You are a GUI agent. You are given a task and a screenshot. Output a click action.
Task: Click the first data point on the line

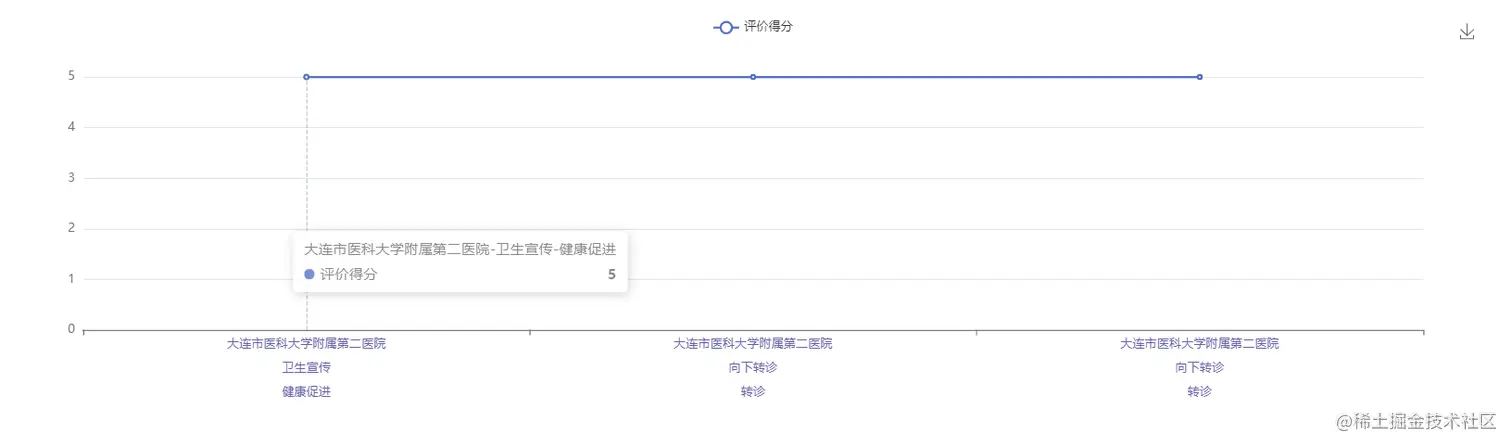(x=306, y=77)
